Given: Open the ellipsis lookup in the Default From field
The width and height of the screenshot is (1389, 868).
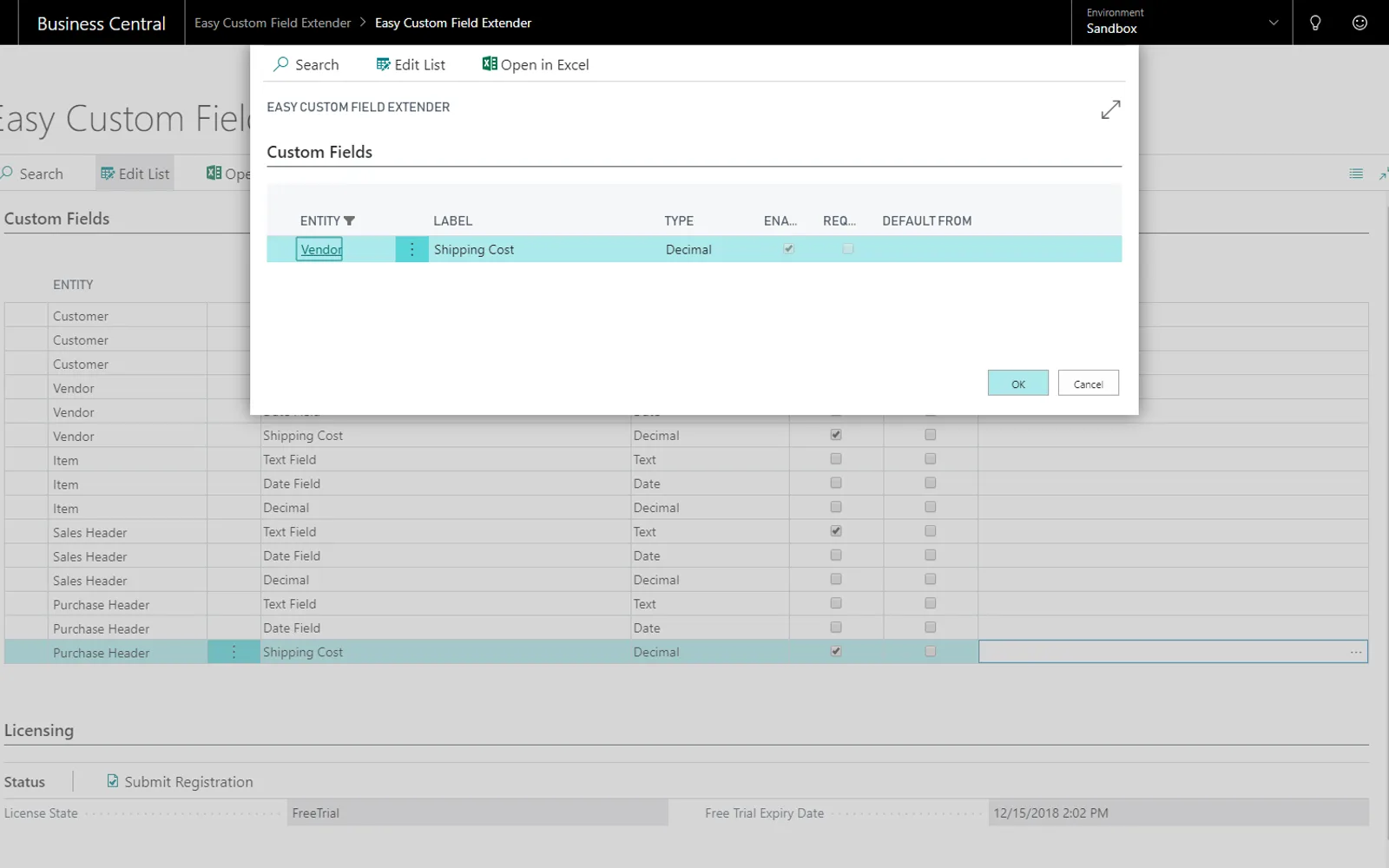Looking at the screenshot, I should (x=1356, y=652).
